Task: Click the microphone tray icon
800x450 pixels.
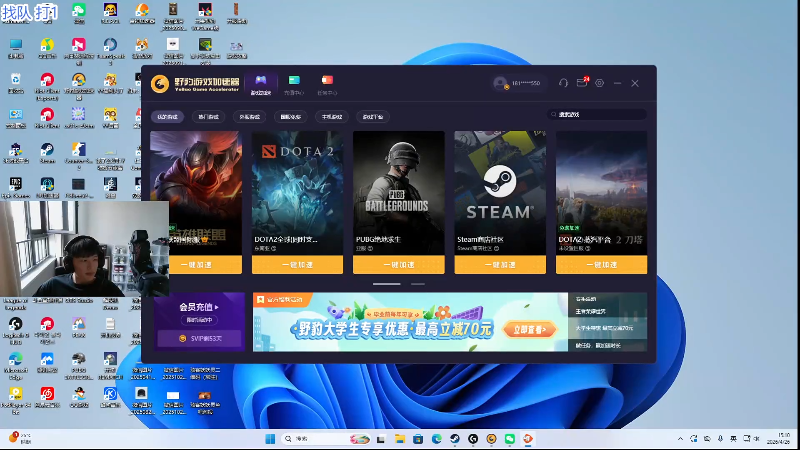Action: pos(720,439)
